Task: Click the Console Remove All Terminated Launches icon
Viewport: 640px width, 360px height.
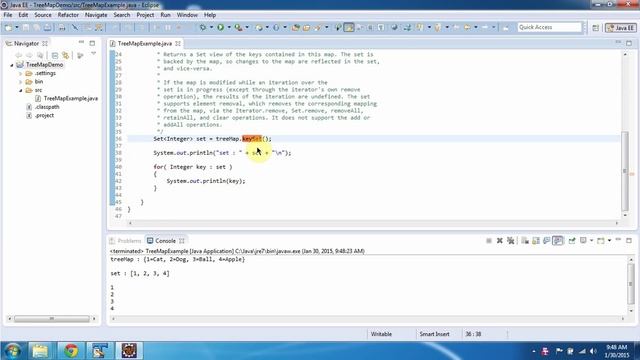Action: [511, 241]
